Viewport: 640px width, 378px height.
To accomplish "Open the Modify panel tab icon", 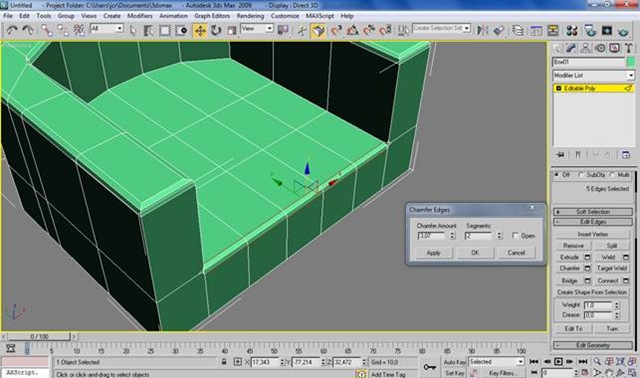I will [x=571, y=48].
